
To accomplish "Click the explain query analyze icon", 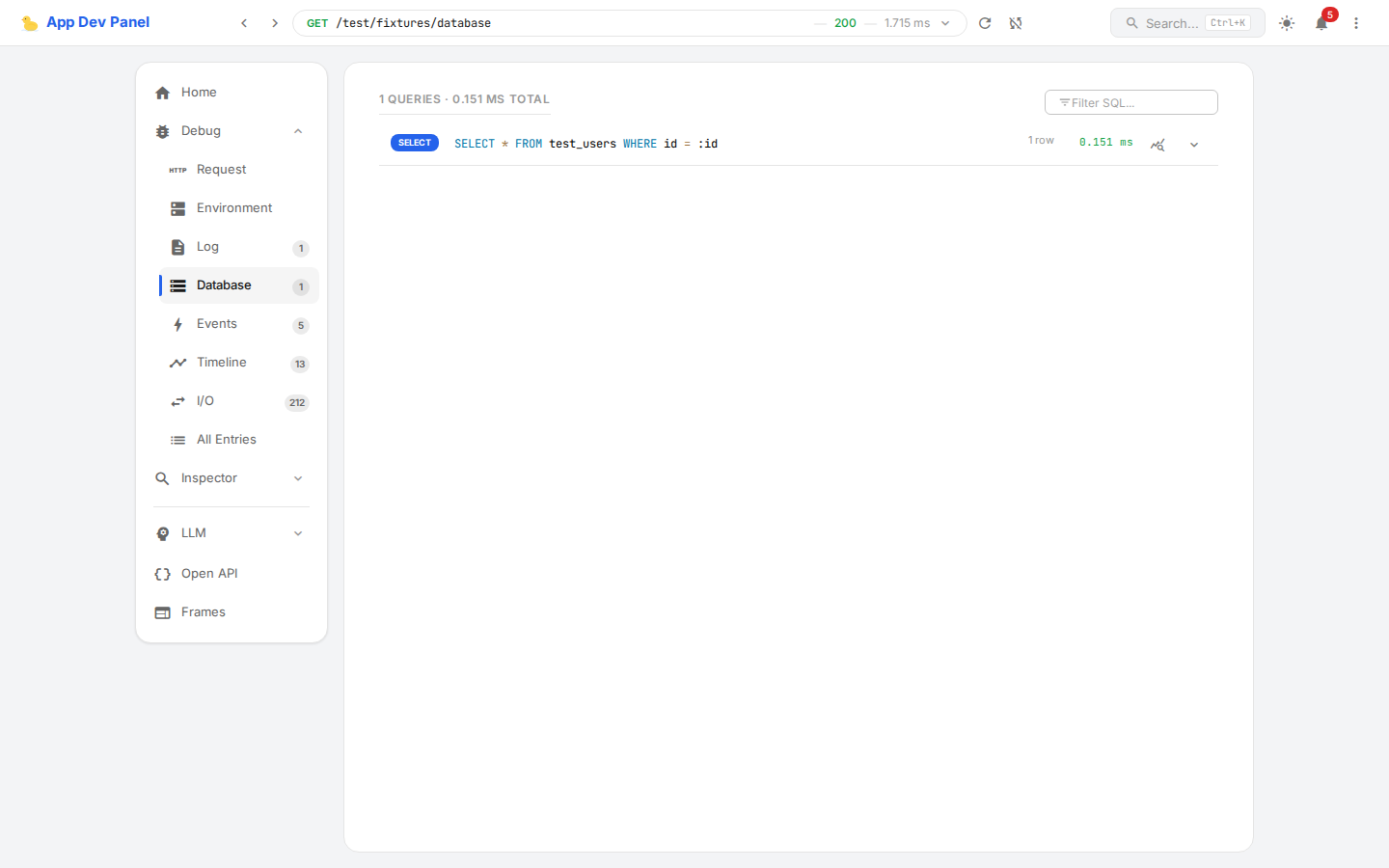I will click(x=1157, y=145).
